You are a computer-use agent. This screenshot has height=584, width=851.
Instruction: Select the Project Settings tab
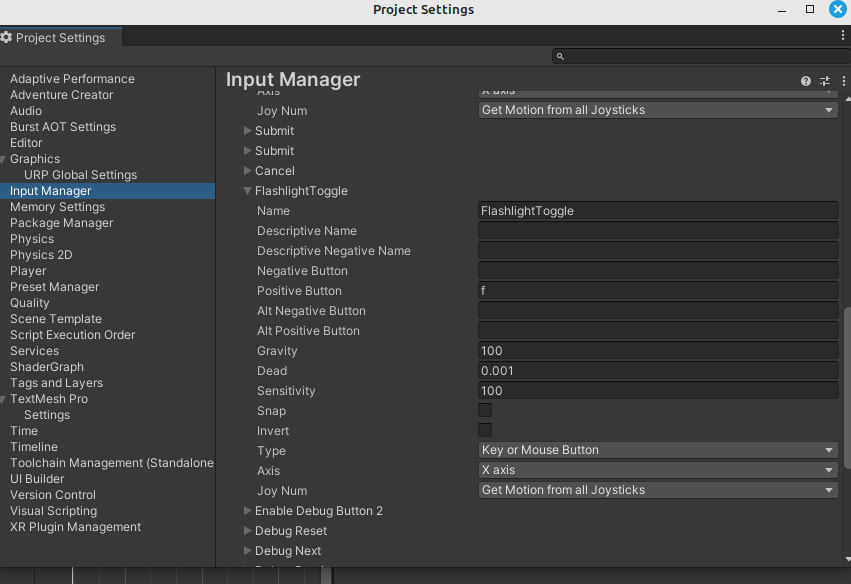pyautogui.click(x=60, y=37)
